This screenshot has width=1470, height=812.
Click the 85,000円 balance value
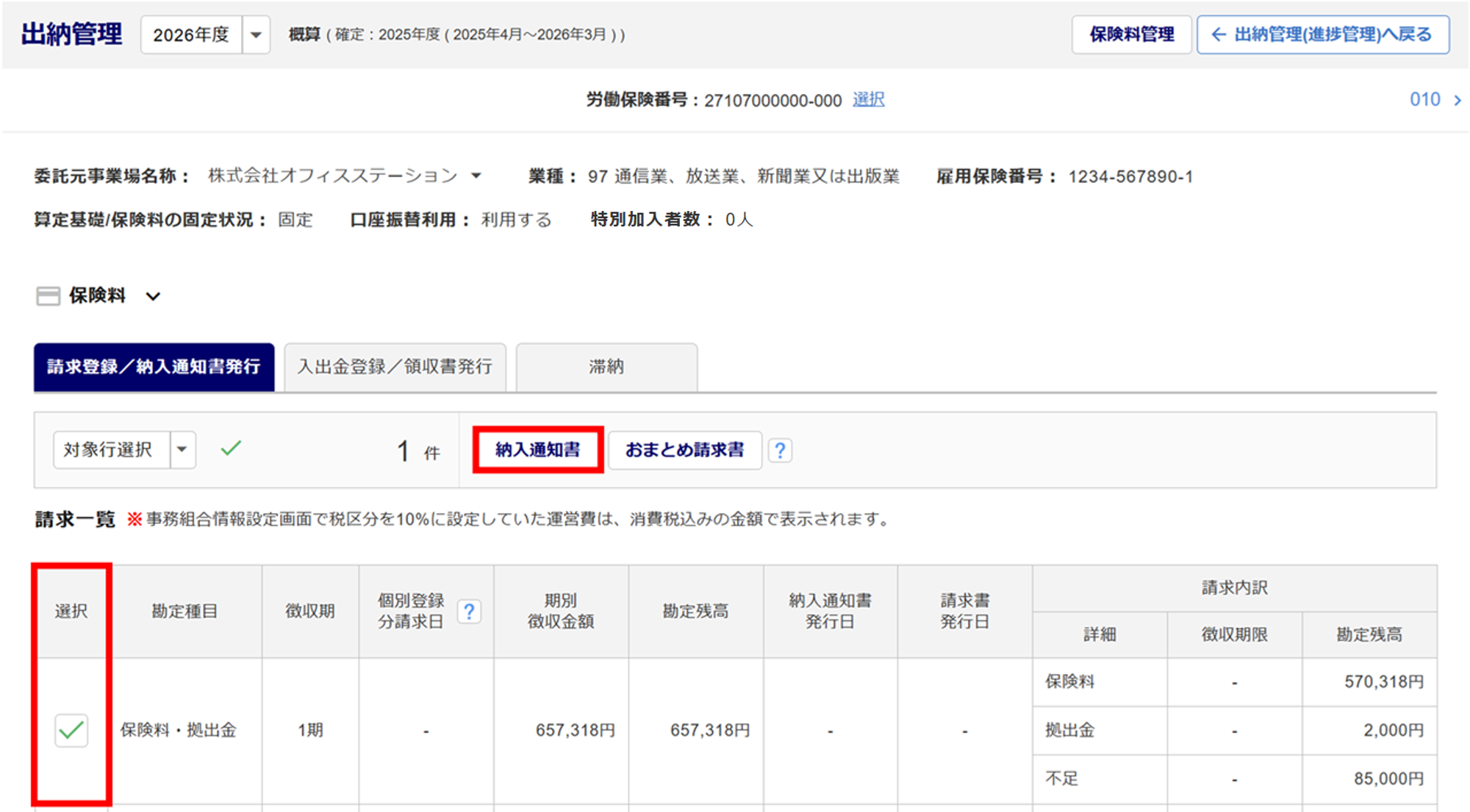[1389, 779]
